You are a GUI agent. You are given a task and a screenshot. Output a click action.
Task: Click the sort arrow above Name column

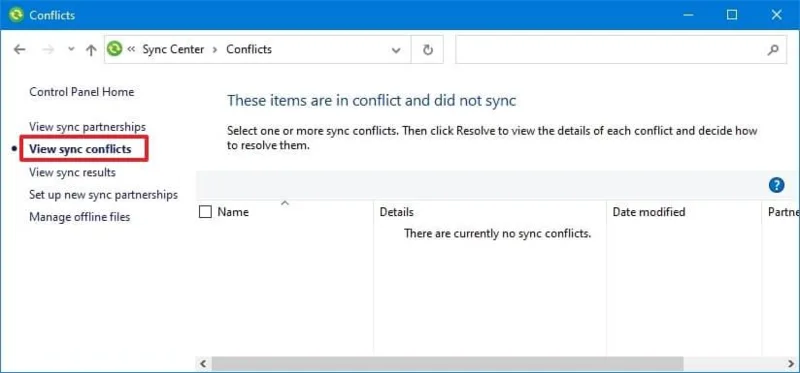click(285, 203)
